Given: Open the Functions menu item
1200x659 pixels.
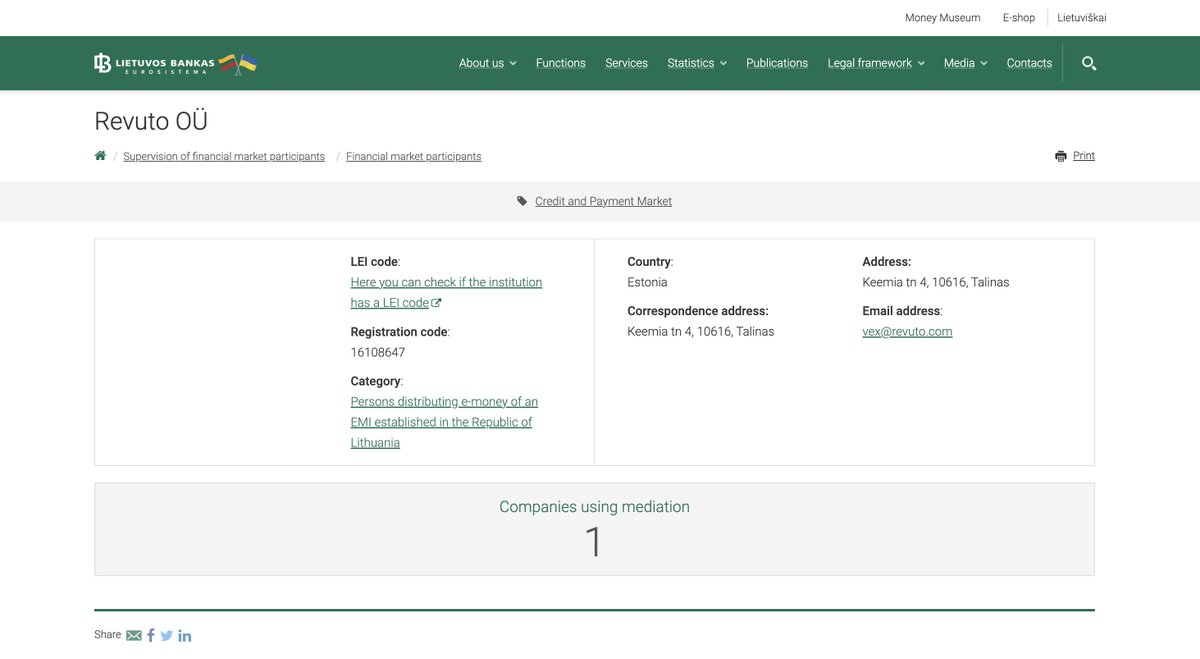Looking at the screenshot, I should coord(561,63).
